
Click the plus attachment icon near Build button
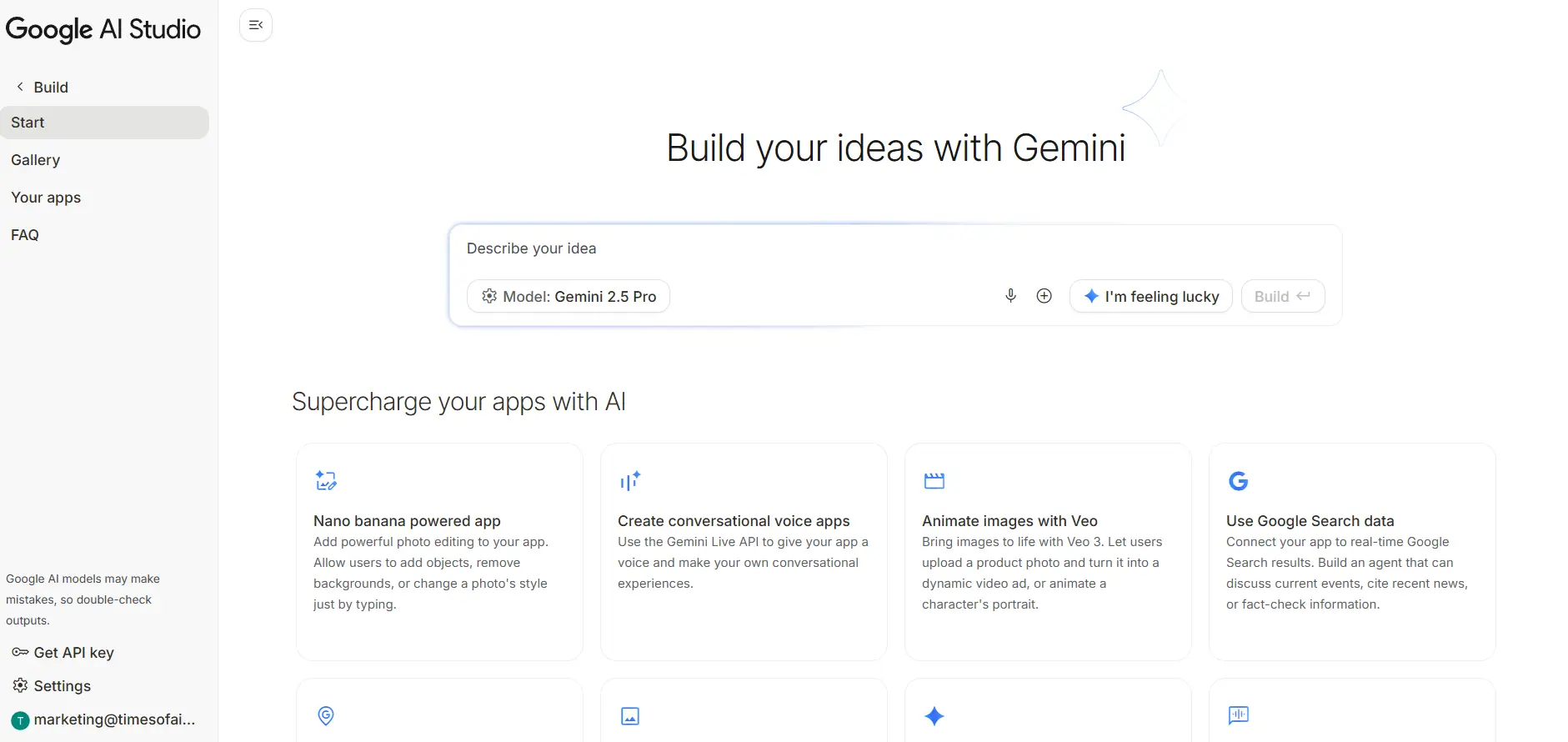[1044, 296]
